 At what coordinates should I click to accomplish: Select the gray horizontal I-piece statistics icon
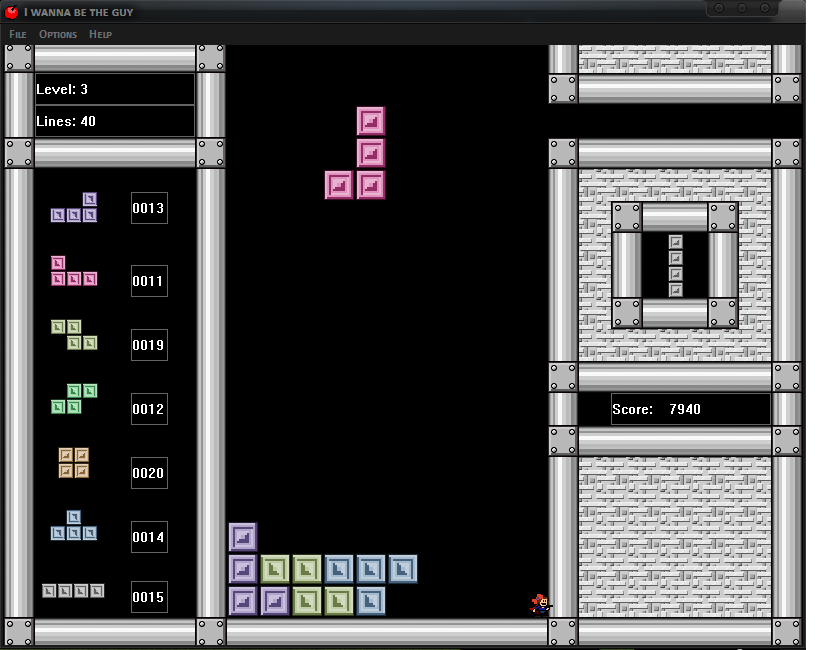(x=73, y=591)
